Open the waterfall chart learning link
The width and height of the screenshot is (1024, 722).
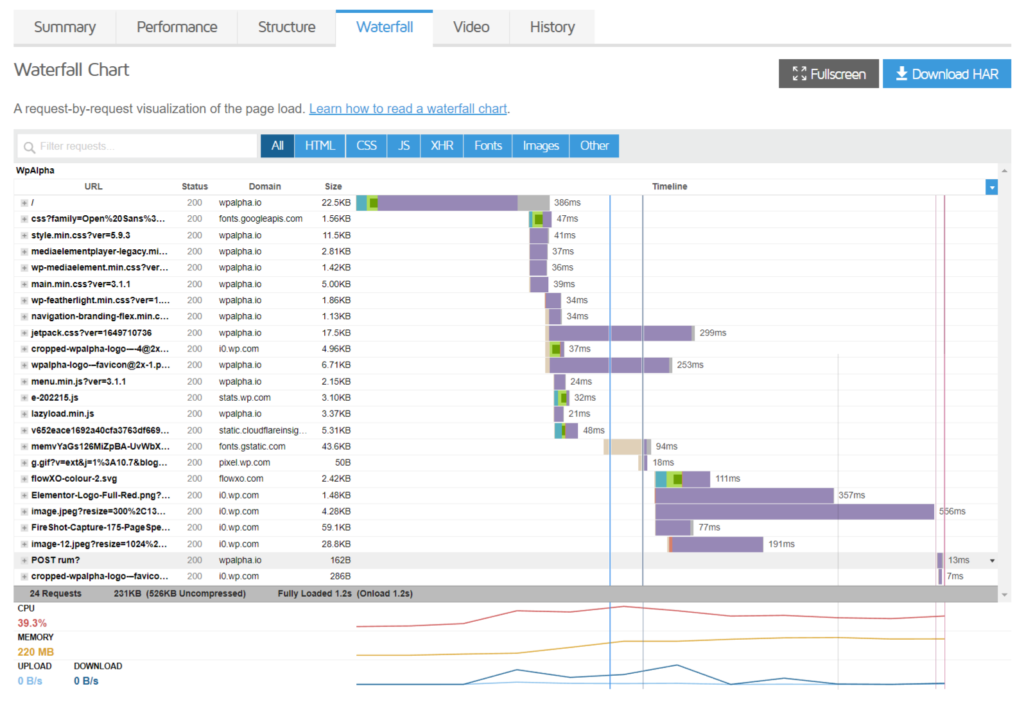click(x=408, y=108)
